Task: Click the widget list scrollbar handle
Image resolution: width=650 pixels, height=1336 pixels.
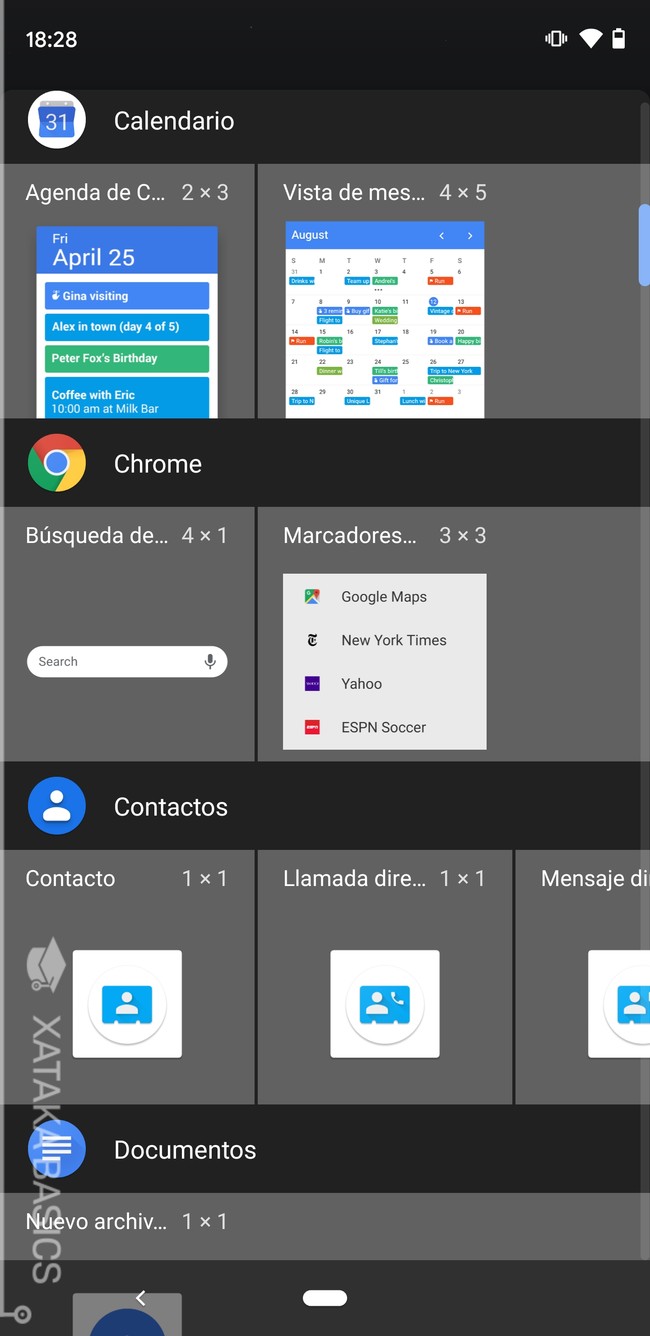Action: coord(644,245)
